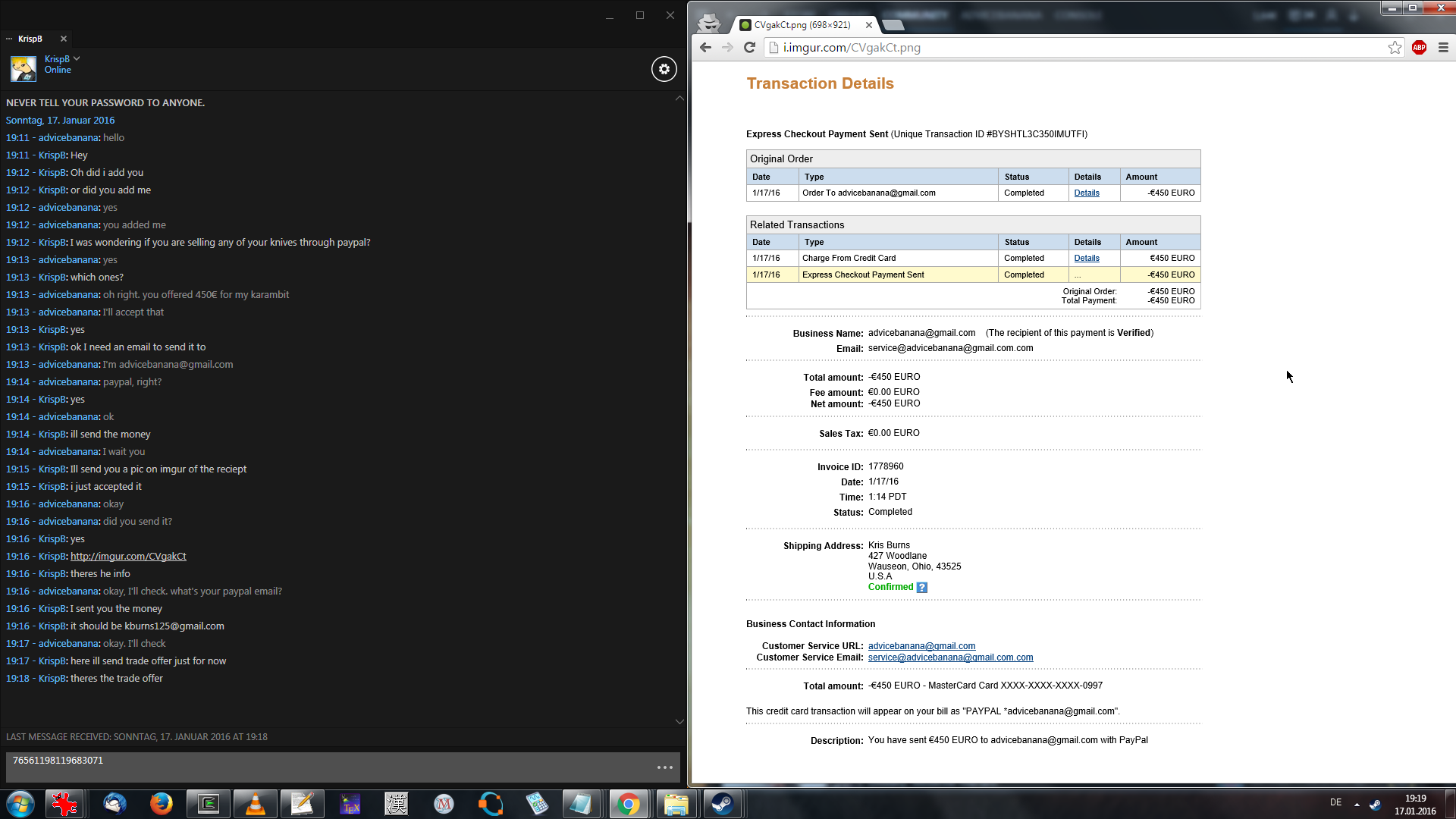1456x819 pixels.
Task: Select the KrispB chat tab
Action: [x=30, y=39]
